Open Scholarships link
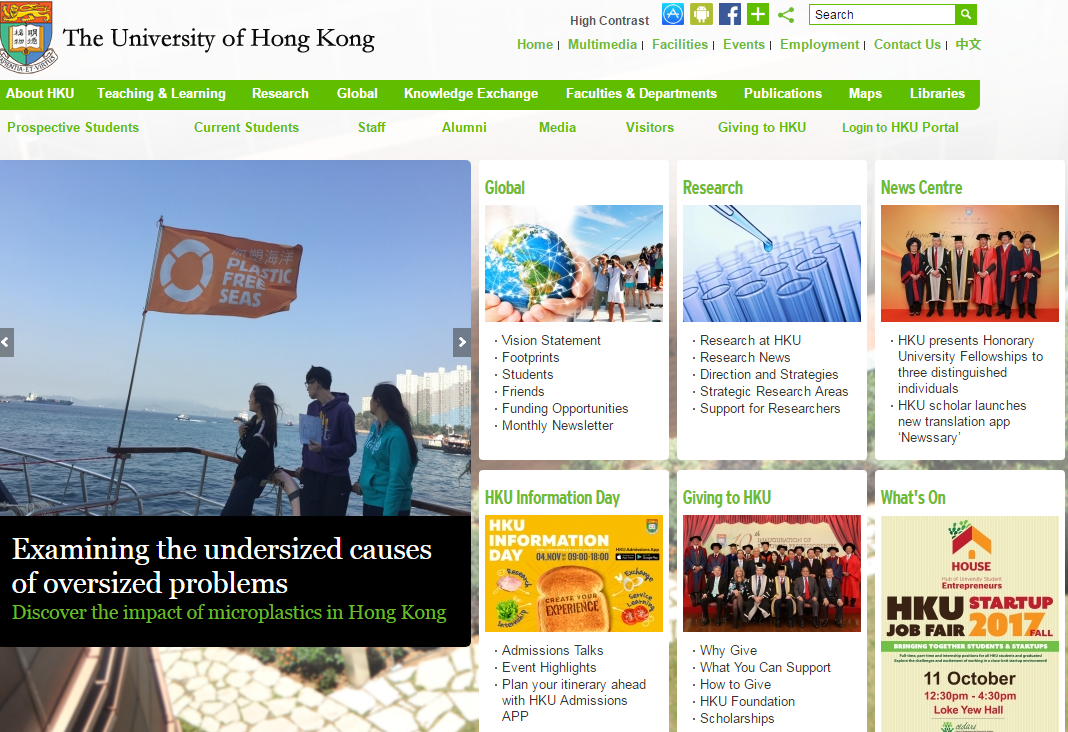1068x732 pixels. (737, 718)
